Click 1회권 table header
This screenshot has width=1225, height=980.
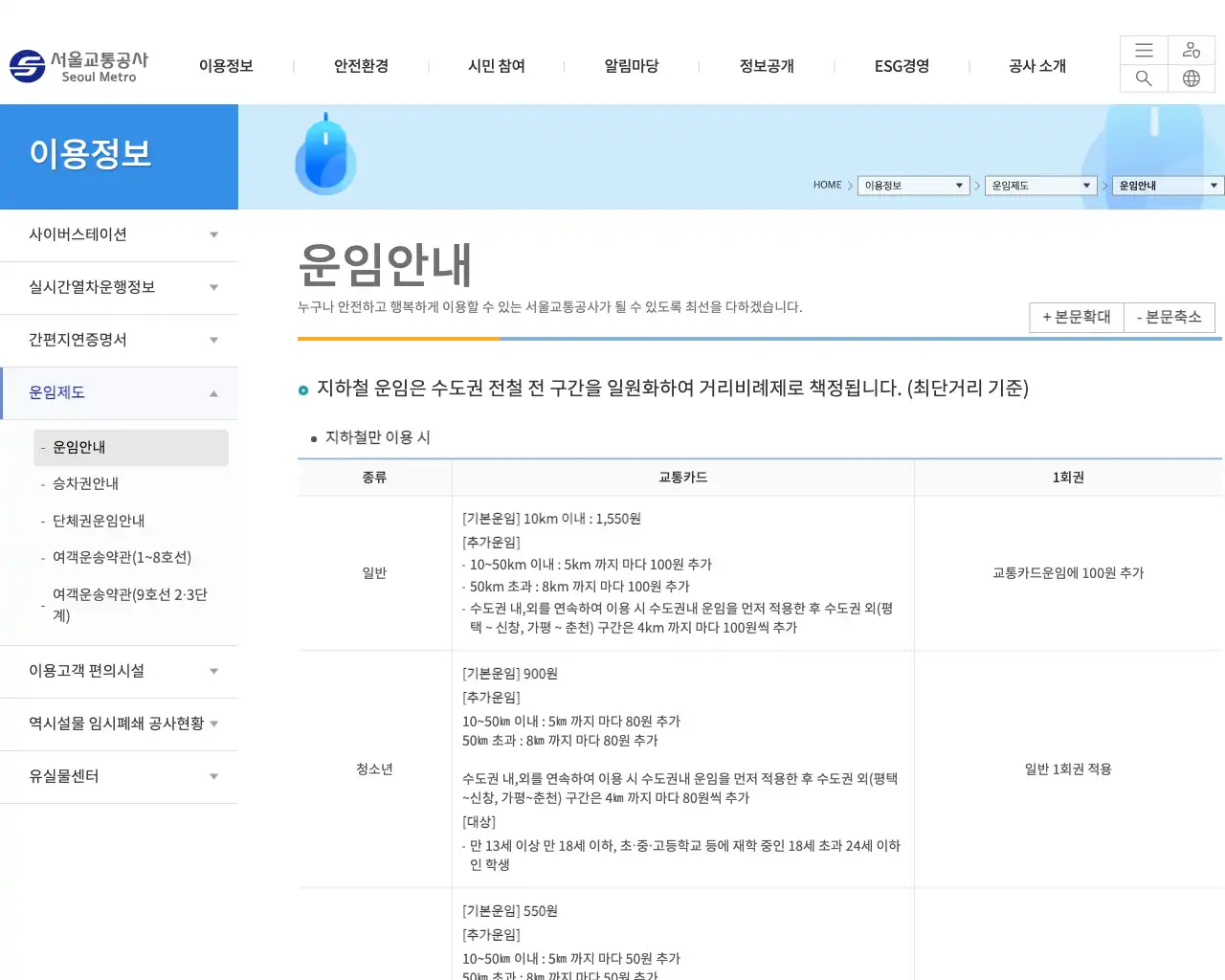click(x=1068, y=478)
